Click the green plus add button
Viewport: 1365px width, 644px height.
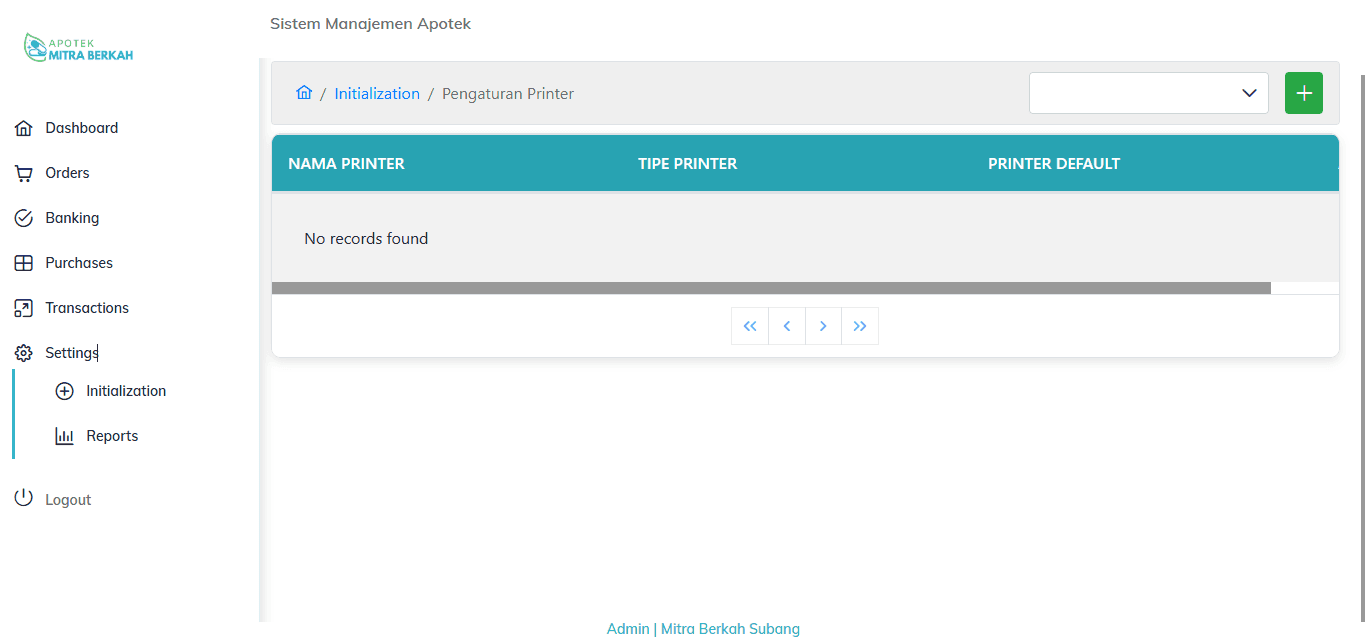[x=1303, y=93]
